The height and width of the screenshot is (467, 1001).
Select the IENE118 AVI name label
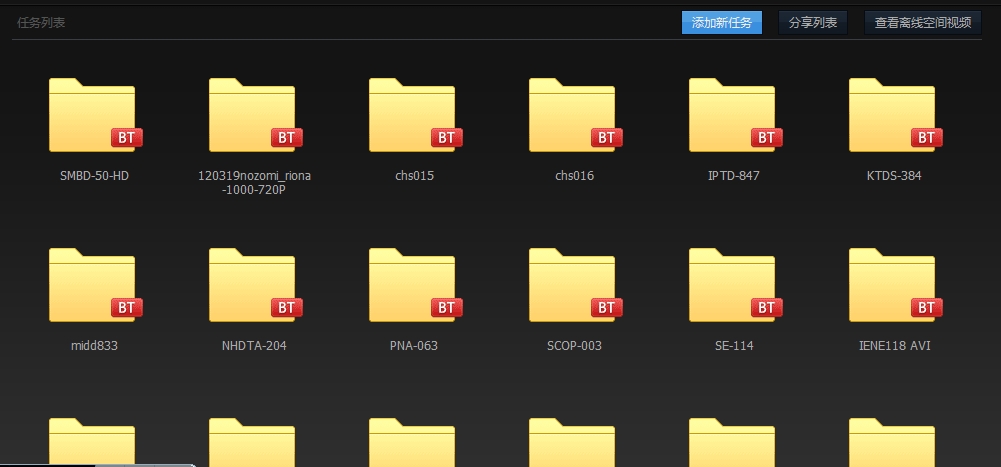[x=894, y=346]
